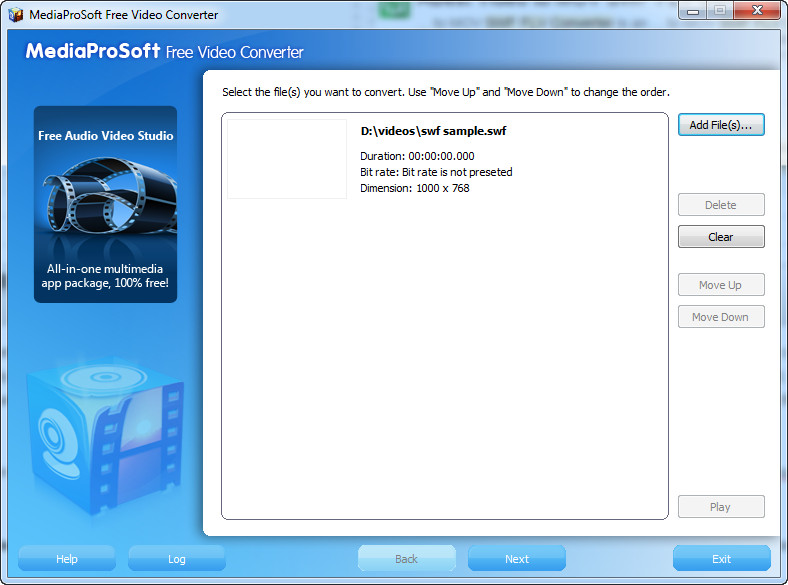788x585 pixels.
Task: Click the blank video thumbnail preview
Action: click(x=287, y=159)
